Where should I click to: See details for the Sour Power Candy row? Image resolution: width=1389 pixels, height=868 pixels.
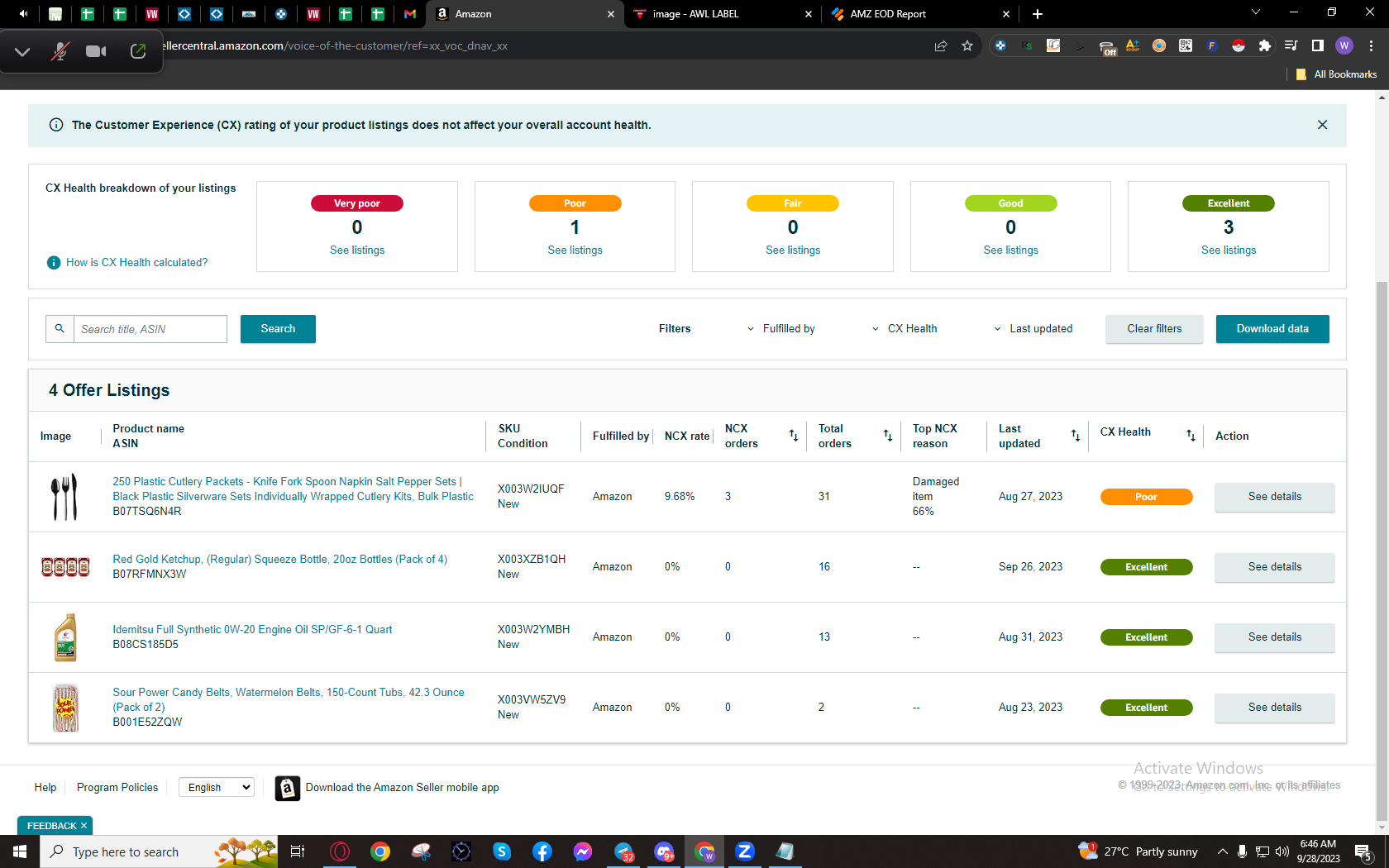[x=1274, y=708]
